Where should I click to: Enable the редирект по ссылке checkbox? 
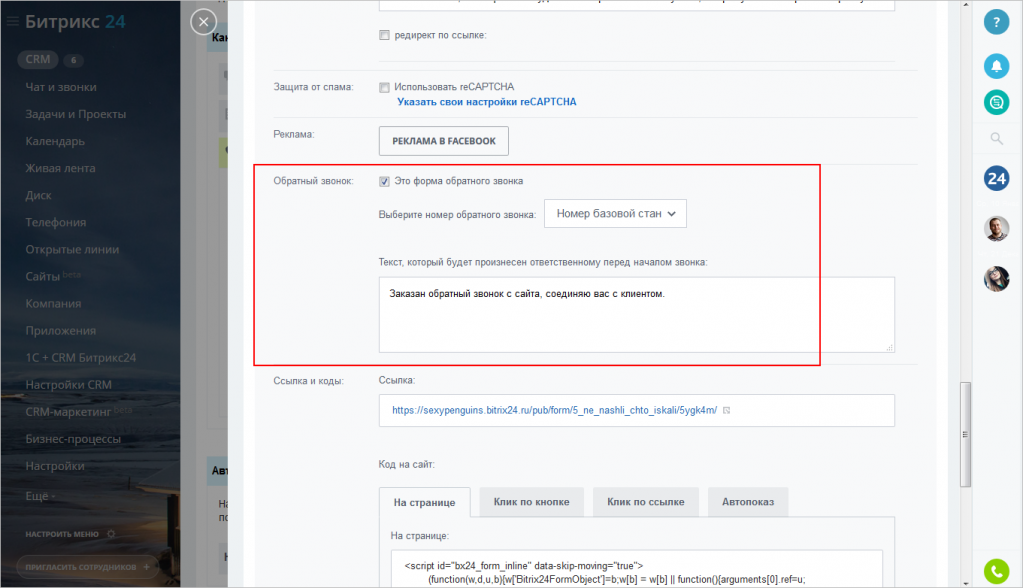coord(384,35)
